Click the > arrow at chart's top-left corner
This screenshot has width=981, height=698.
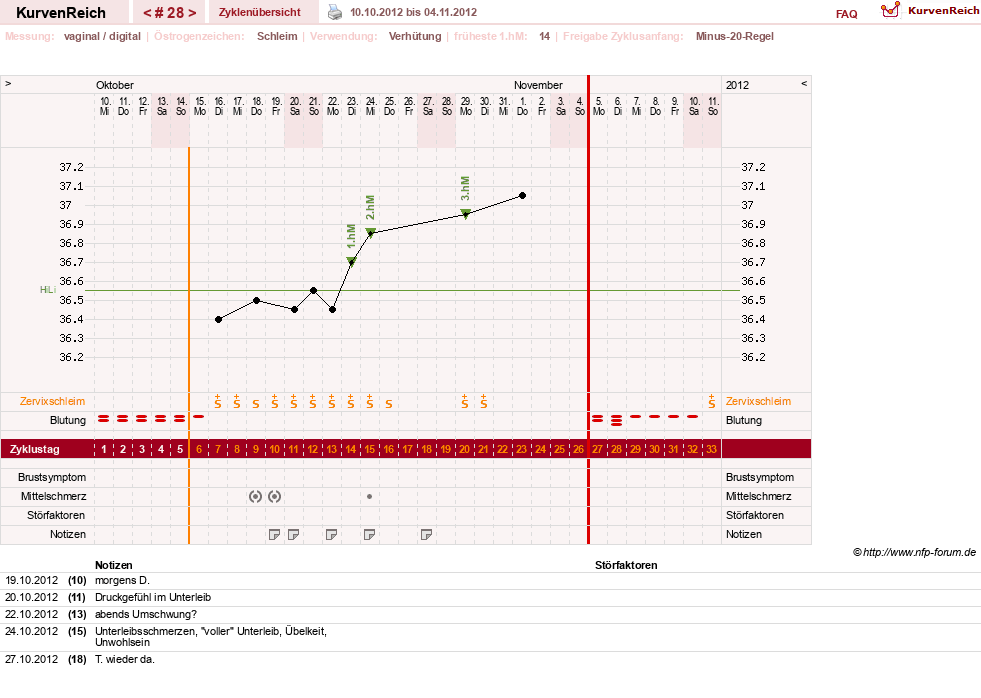(x=8, y=83)
